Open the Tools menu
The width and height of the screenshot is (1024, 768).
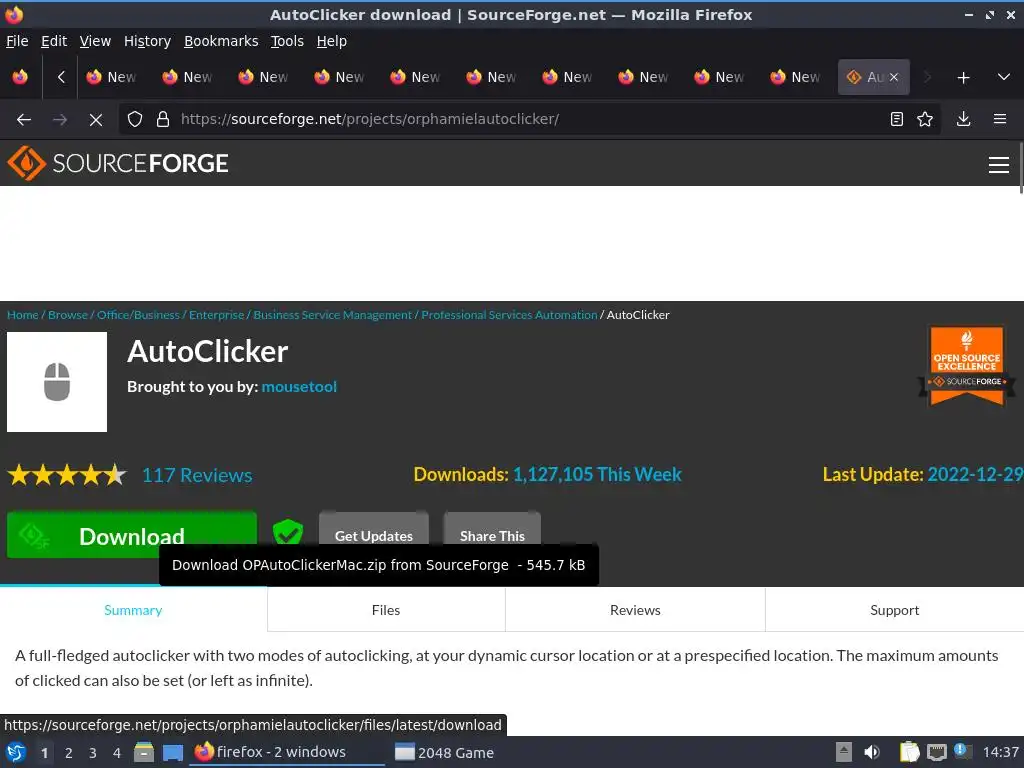point(287,41)
